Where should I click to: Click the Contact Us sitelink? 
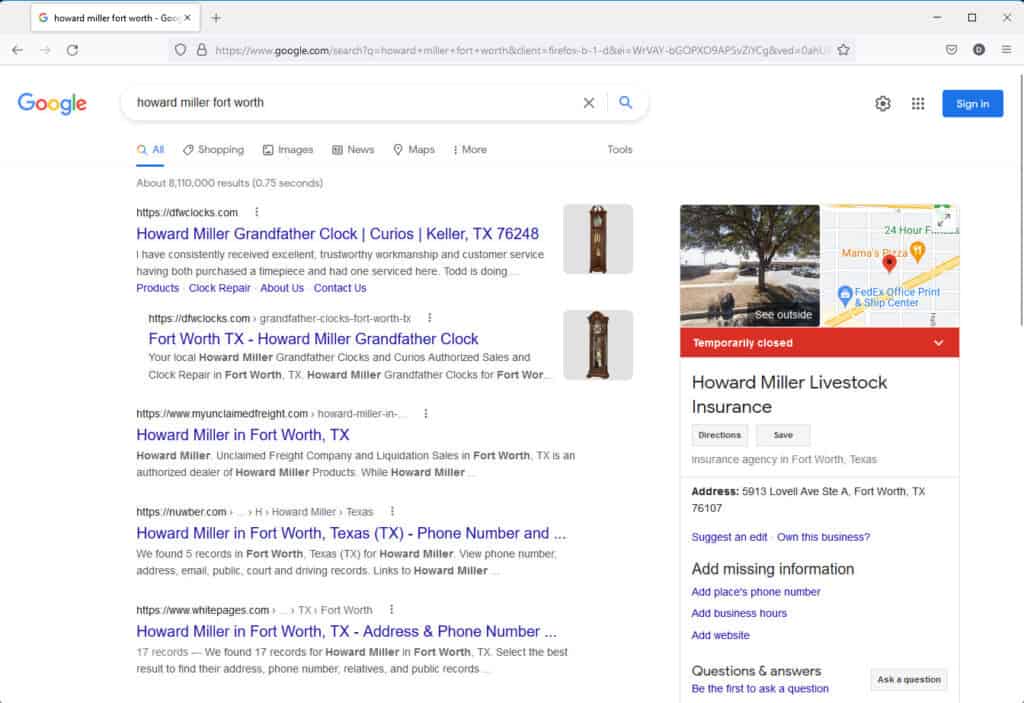[x=340, y=288]
